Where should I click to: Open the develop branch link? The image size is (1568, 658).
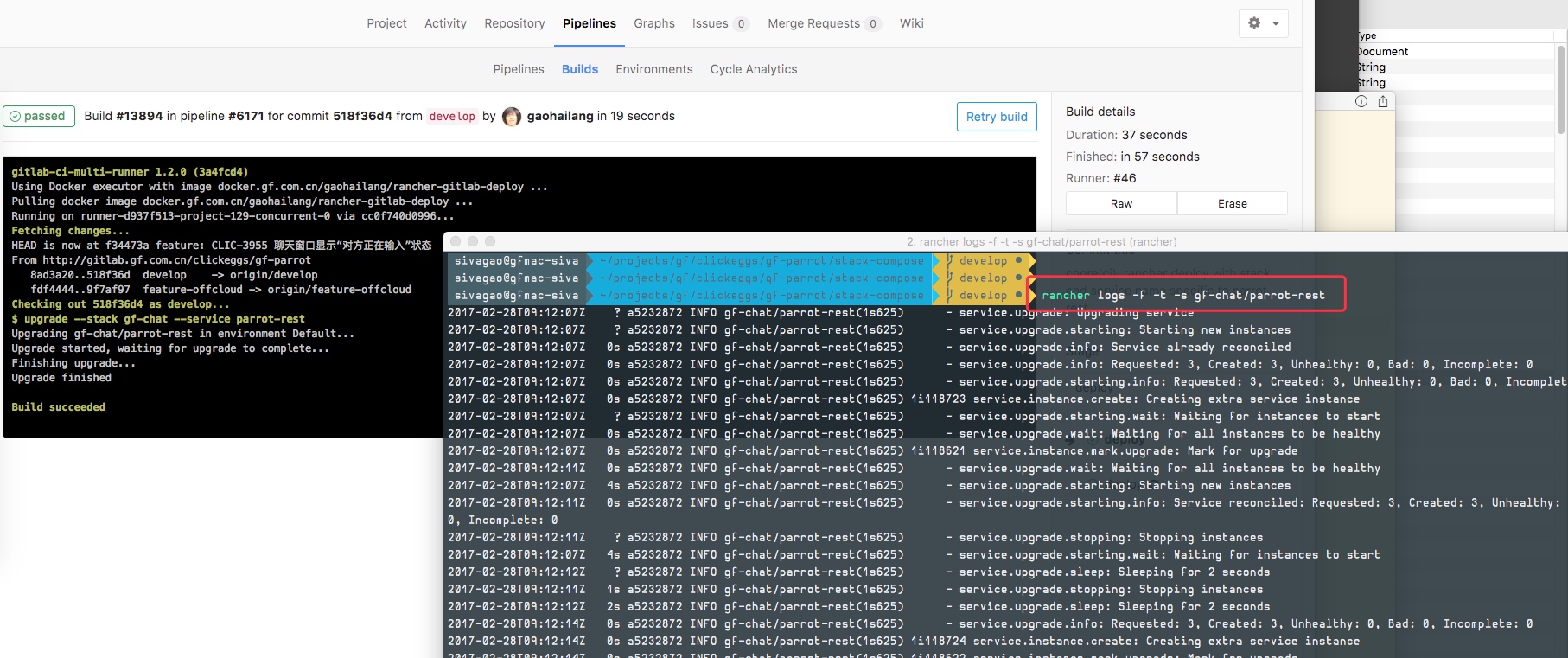[452, 116]
